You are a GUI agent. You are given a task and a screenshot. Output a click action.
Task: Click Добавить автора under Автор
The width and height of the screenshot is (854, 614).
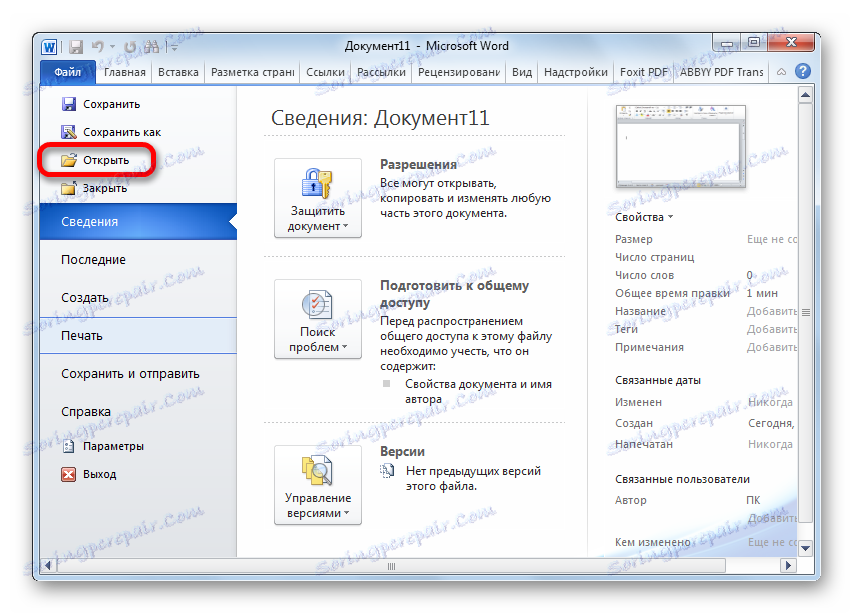tap(772, 518)
